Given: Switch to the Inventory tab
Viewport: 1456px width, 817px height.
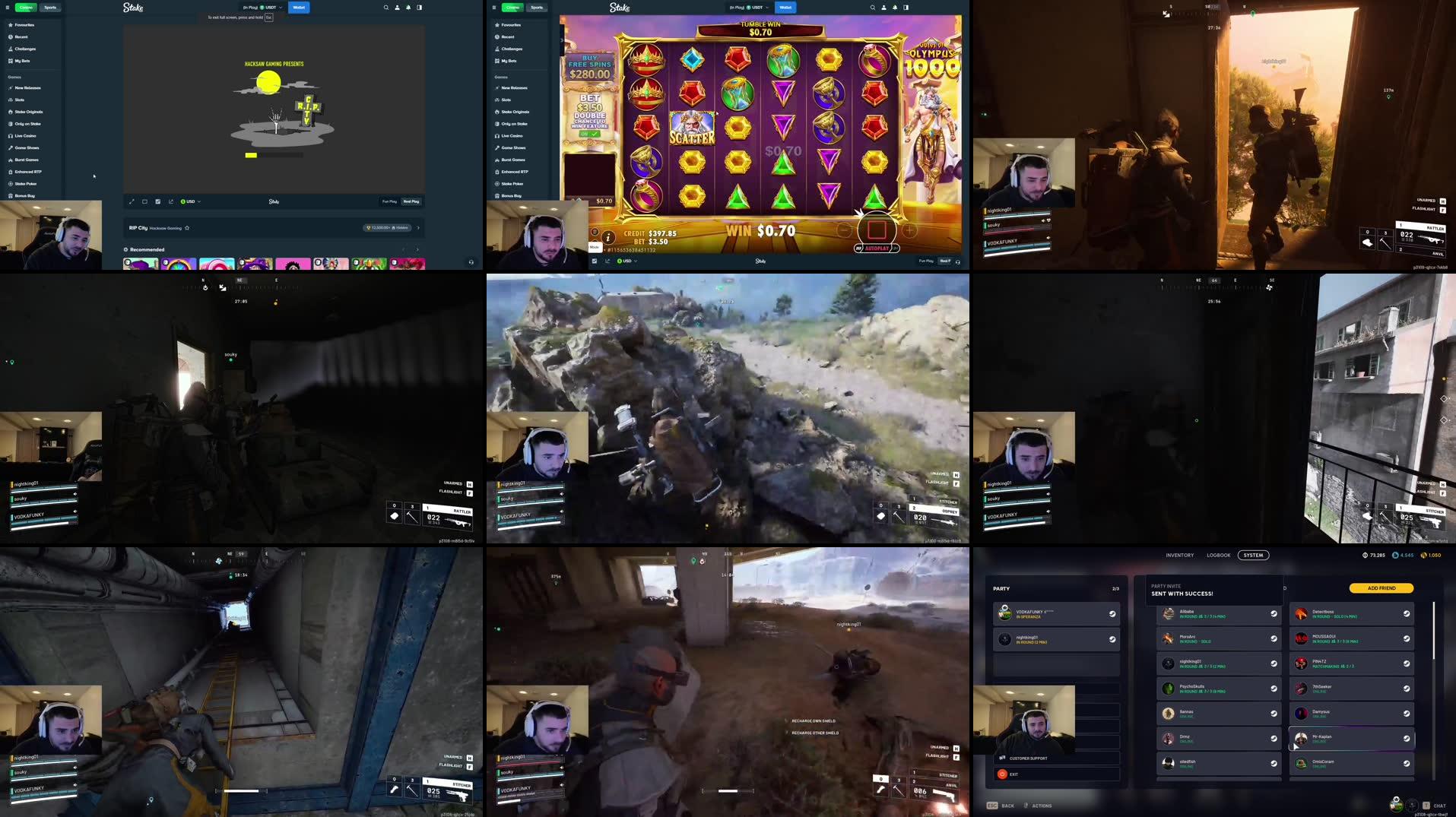Looking at the screenshot, I should [x=1181, y=555].
